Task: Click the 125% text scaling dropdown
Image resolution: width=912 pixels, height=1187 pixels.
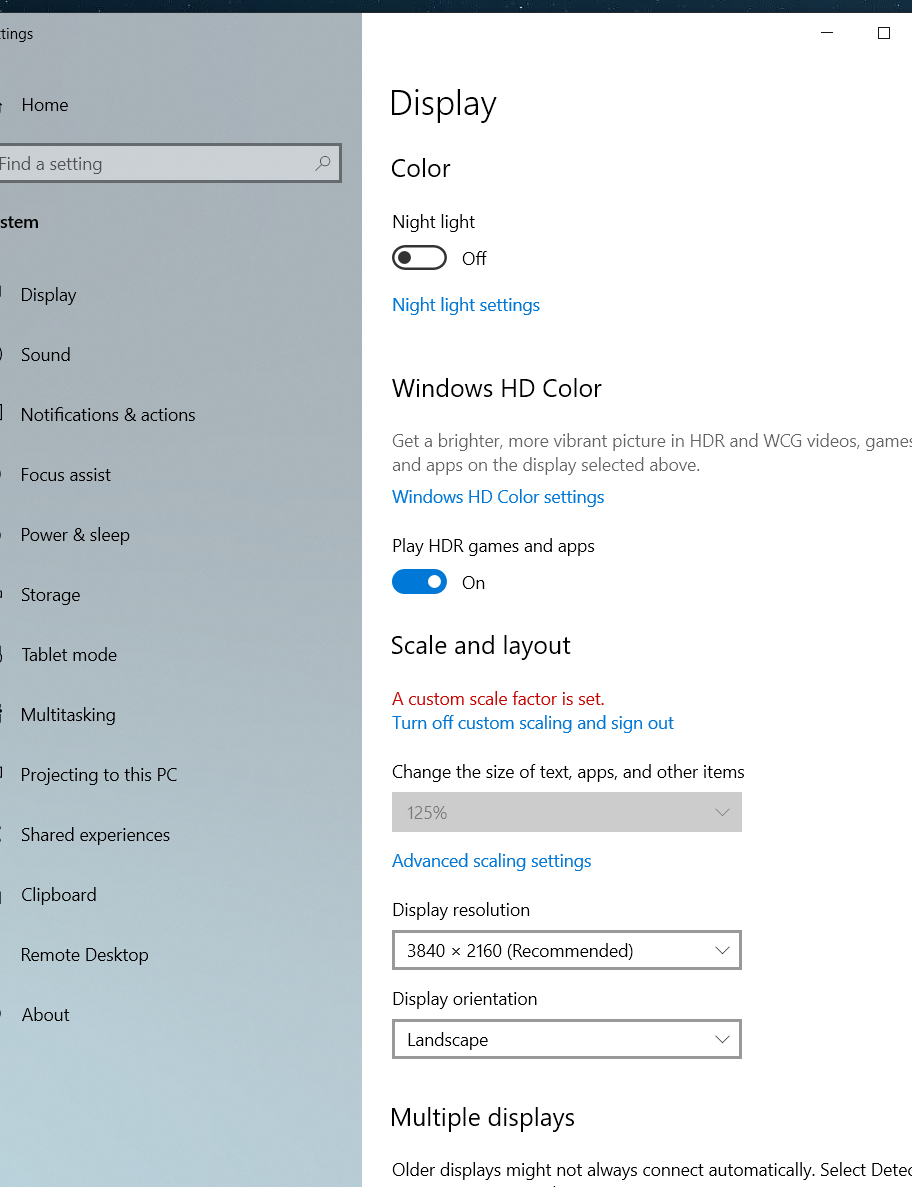Action: [567, 812]
